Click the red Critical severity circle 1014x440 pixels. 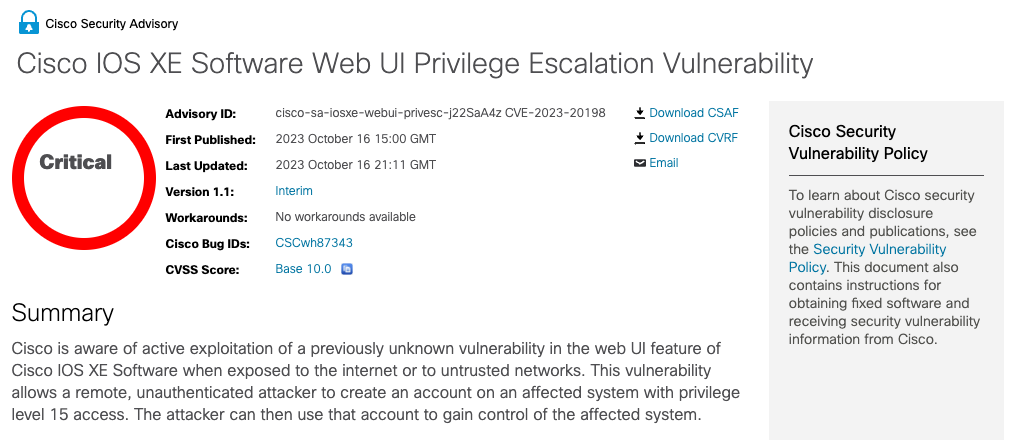[84, 177]
